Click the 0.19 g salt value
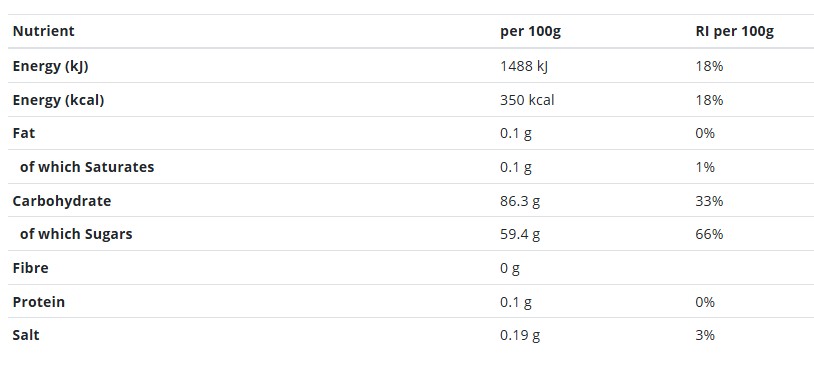 click(520, 335)
